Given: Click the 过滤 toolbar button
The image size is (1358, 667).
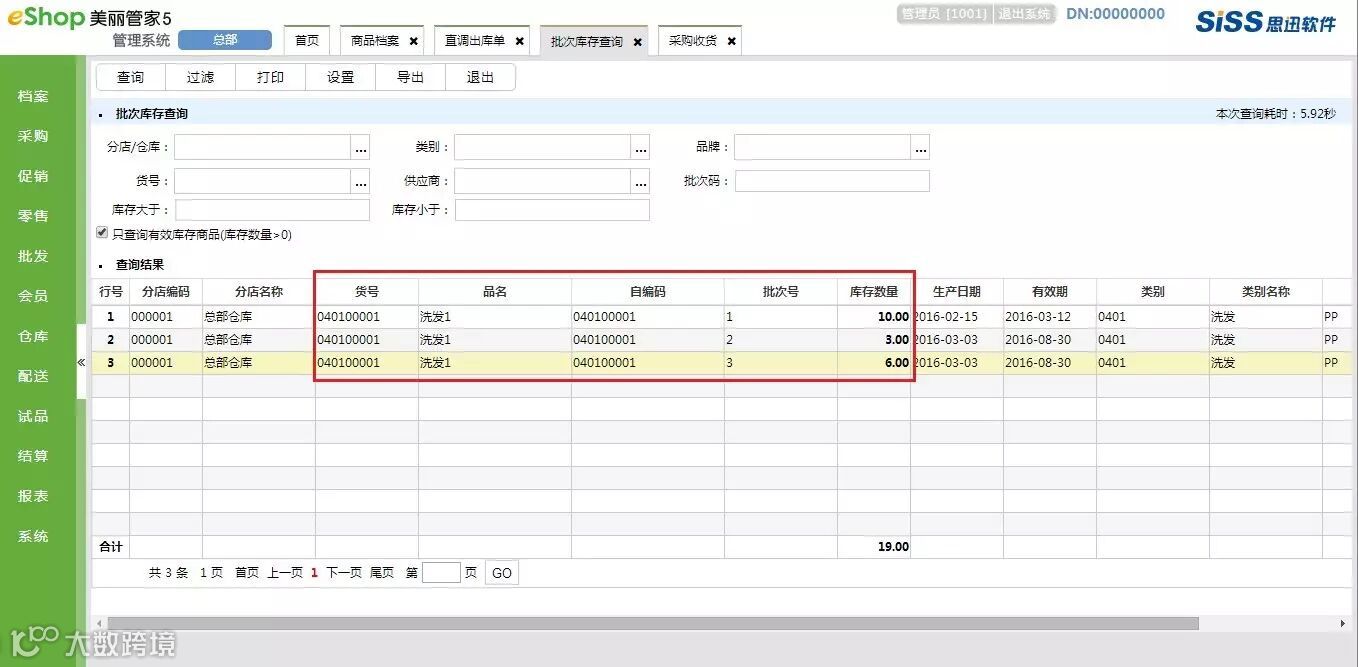Looking at the screenshot, I should 201,77.
